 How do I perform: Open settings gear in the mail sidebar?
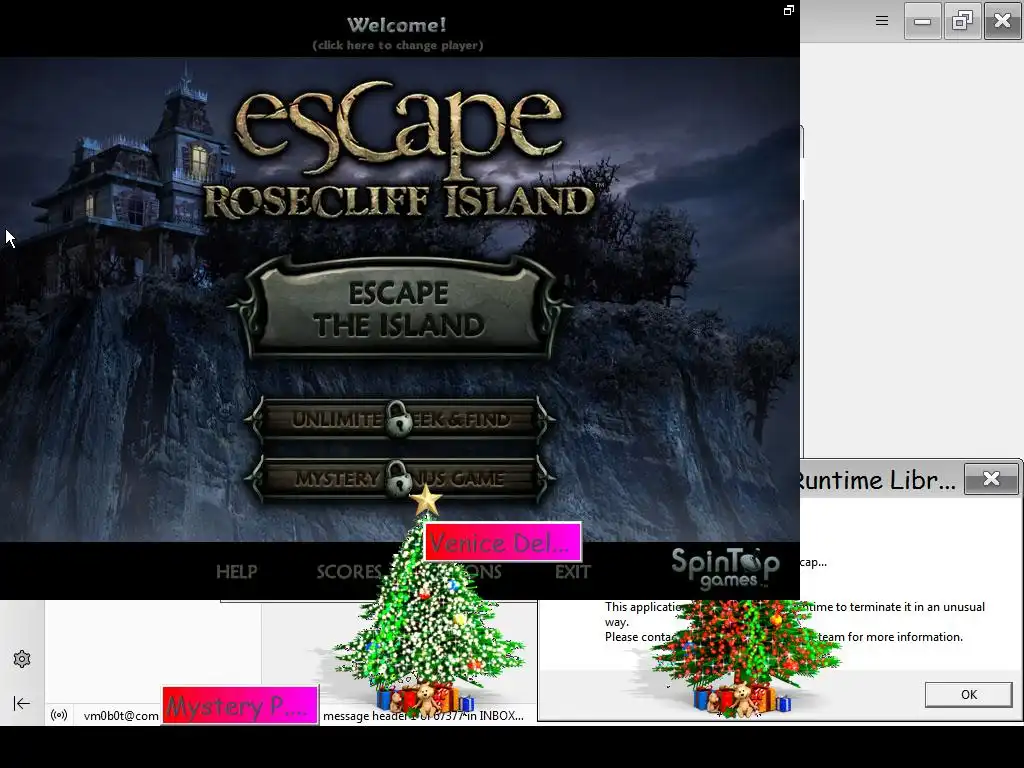pyautogui.click(x=22, y=659)
